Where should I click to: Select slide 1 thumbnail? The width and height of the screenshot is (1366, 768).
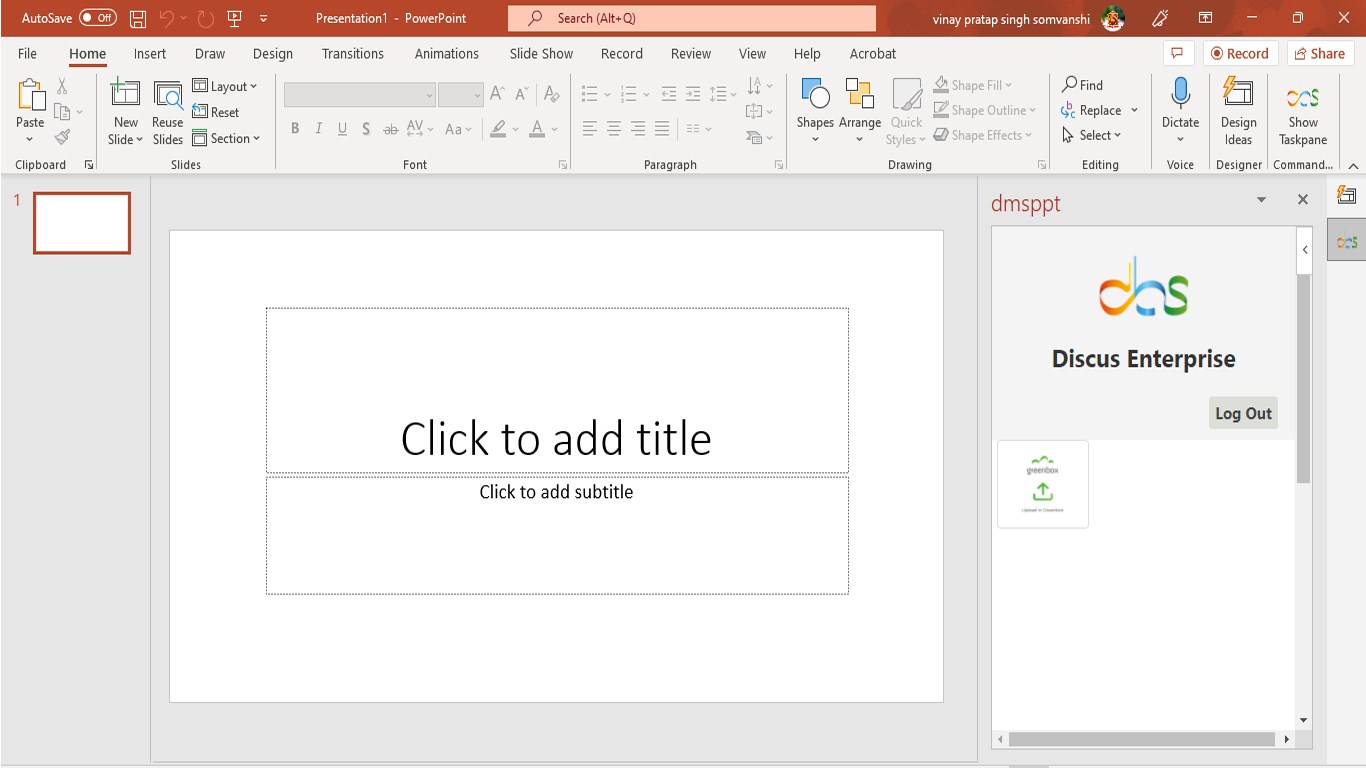[82, 223]
